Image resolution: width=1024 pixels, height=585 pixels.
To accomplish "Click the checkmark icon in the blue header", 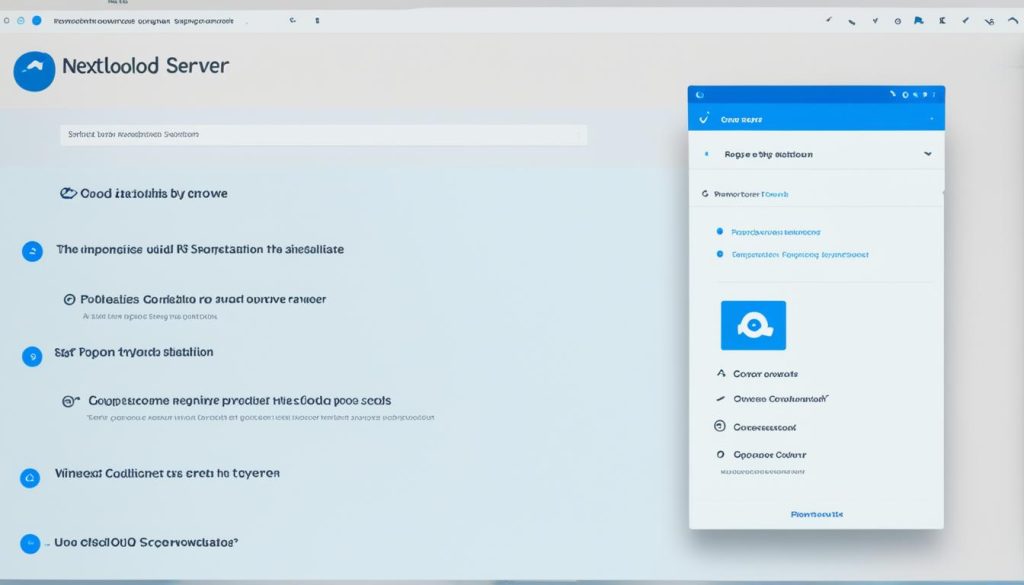I will 706,118.
